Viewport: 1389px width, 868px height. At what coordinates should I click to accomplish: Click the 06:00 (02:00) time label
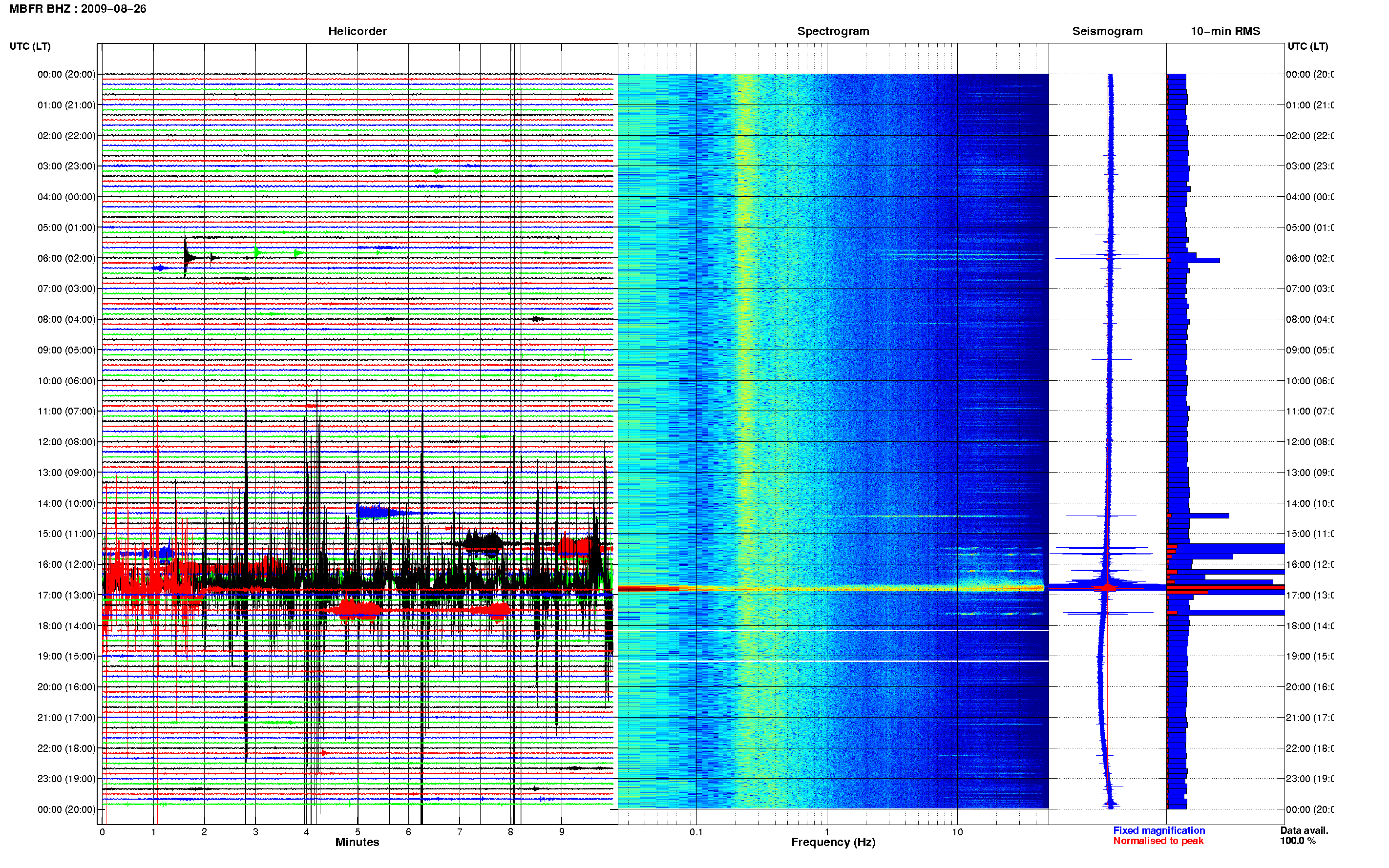click(66, 258)
